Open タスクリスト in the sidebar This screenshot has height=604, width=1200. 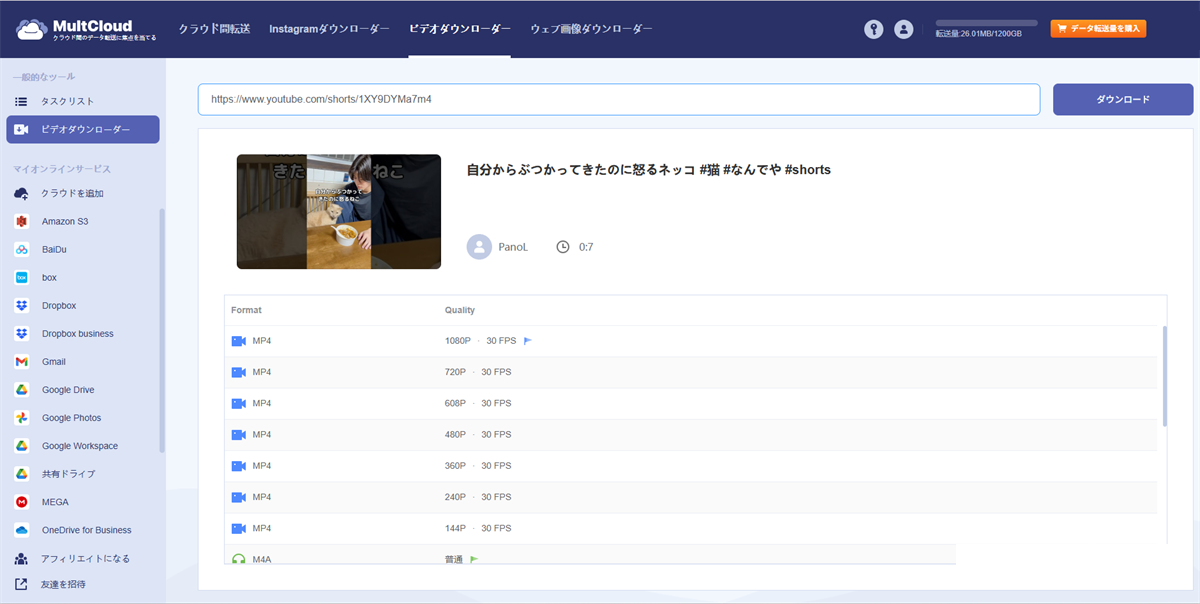tap(67, 101)
